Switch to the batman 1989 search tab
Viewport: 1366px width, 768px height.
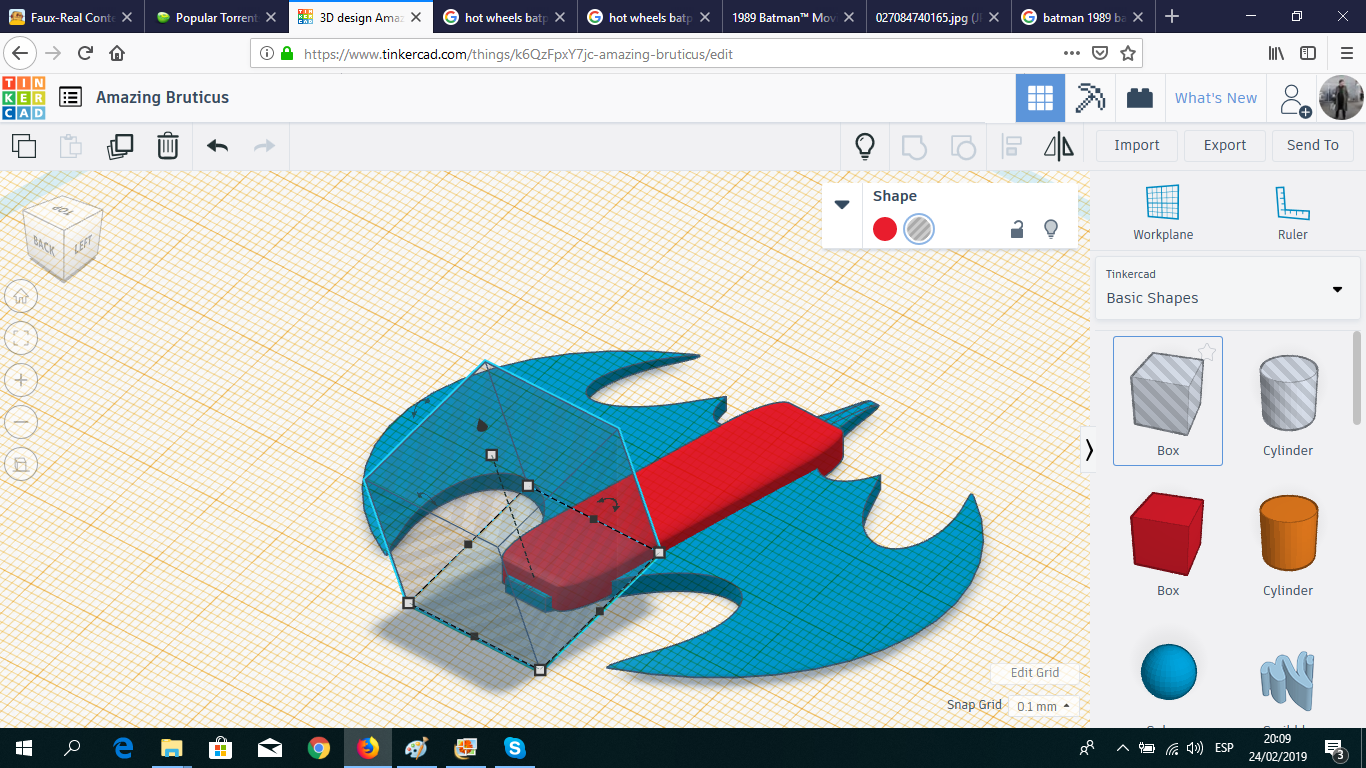point(1082,17)
